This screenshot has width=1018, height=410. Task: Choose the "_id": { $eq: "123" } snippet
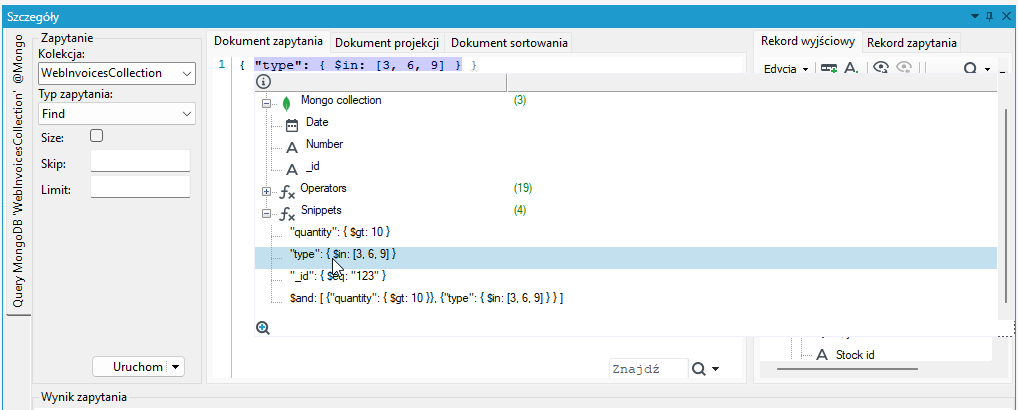tap(338, 276)
